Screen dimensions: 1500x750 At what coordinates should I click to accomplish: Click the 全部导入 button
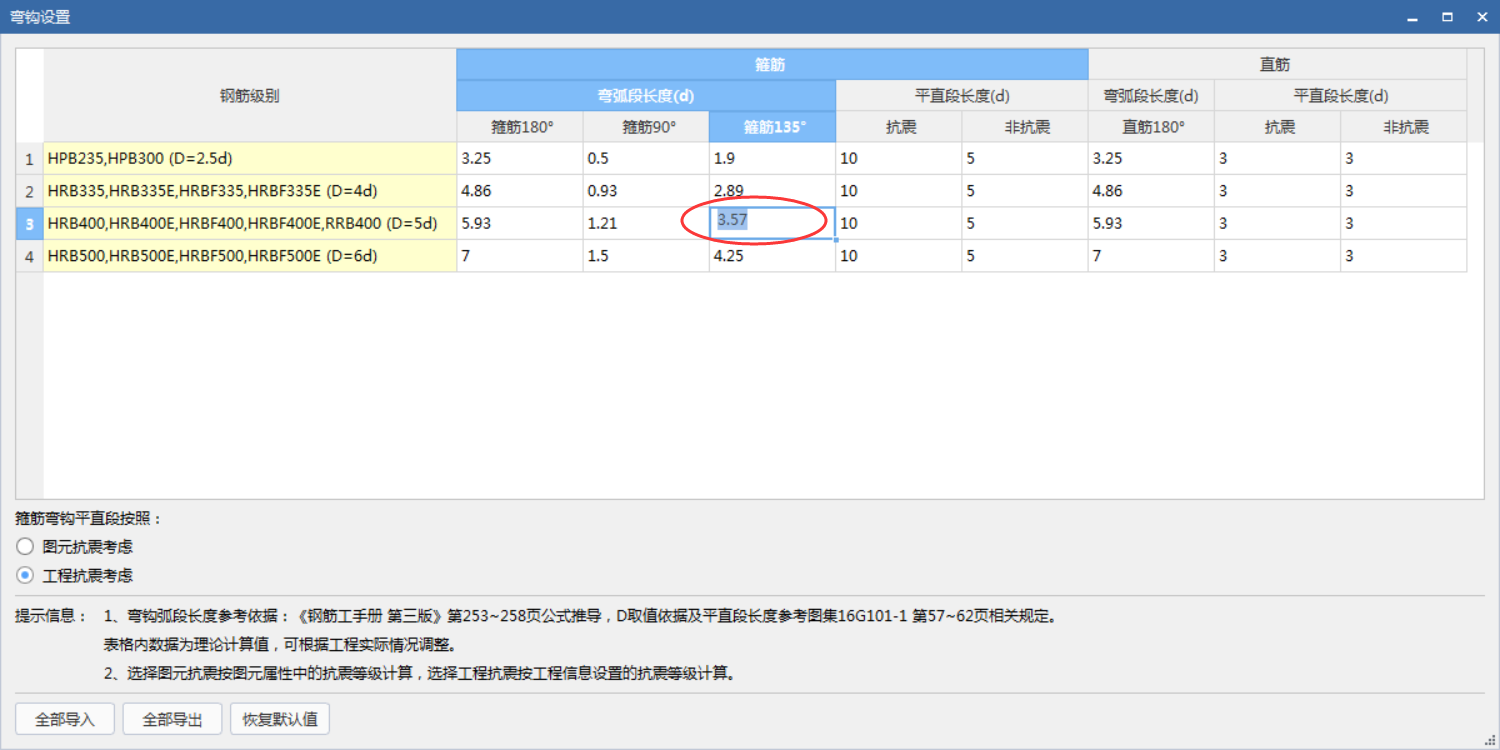65,719
